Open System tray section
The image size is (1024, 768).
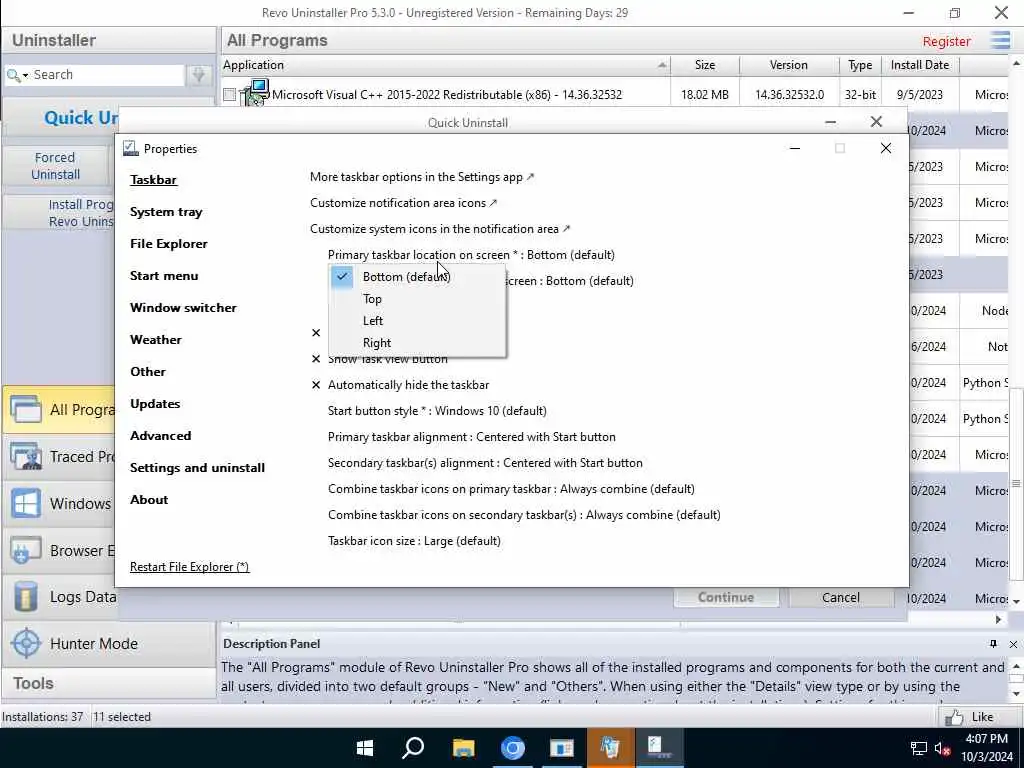[166, 212]
